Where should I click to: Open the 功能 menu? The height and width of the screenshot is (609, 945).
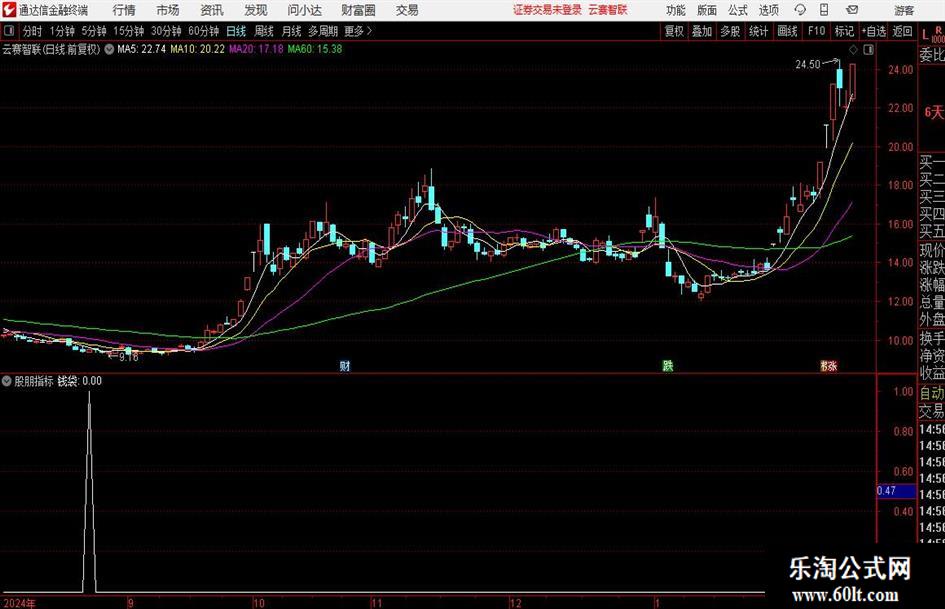click(676, 10)
